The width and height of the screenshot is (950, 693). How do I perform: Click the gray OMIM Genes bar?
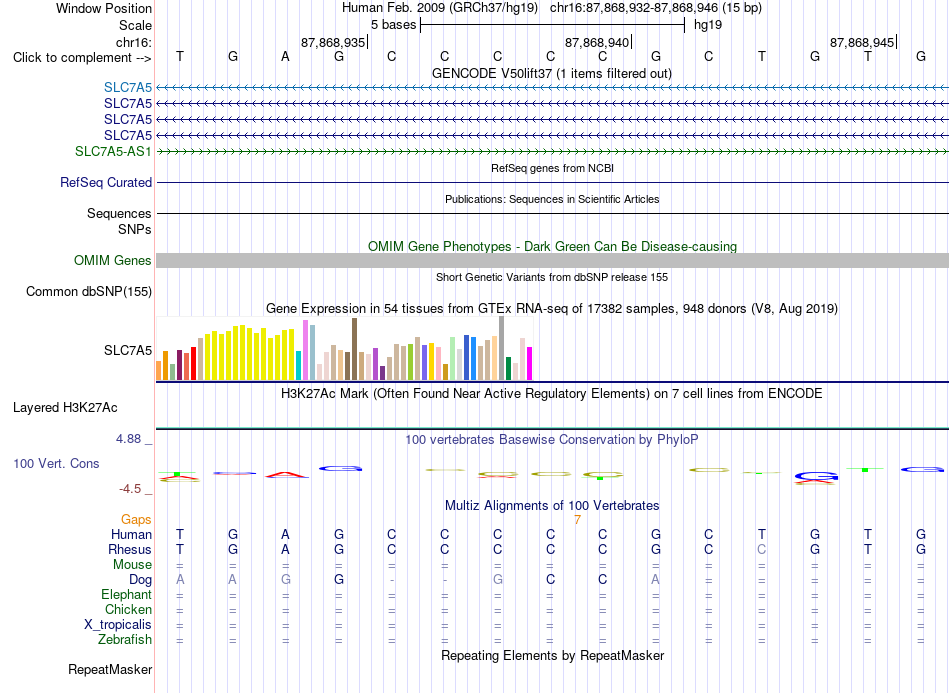point(552,260)
